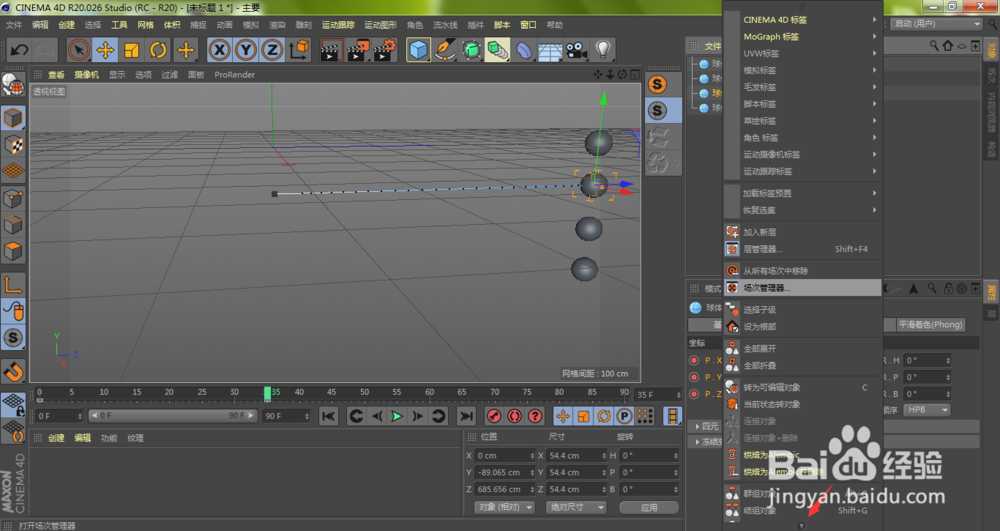Jump to end of timeline
This screenshot has height=531, width=1000.
click(x=466, y=416)
